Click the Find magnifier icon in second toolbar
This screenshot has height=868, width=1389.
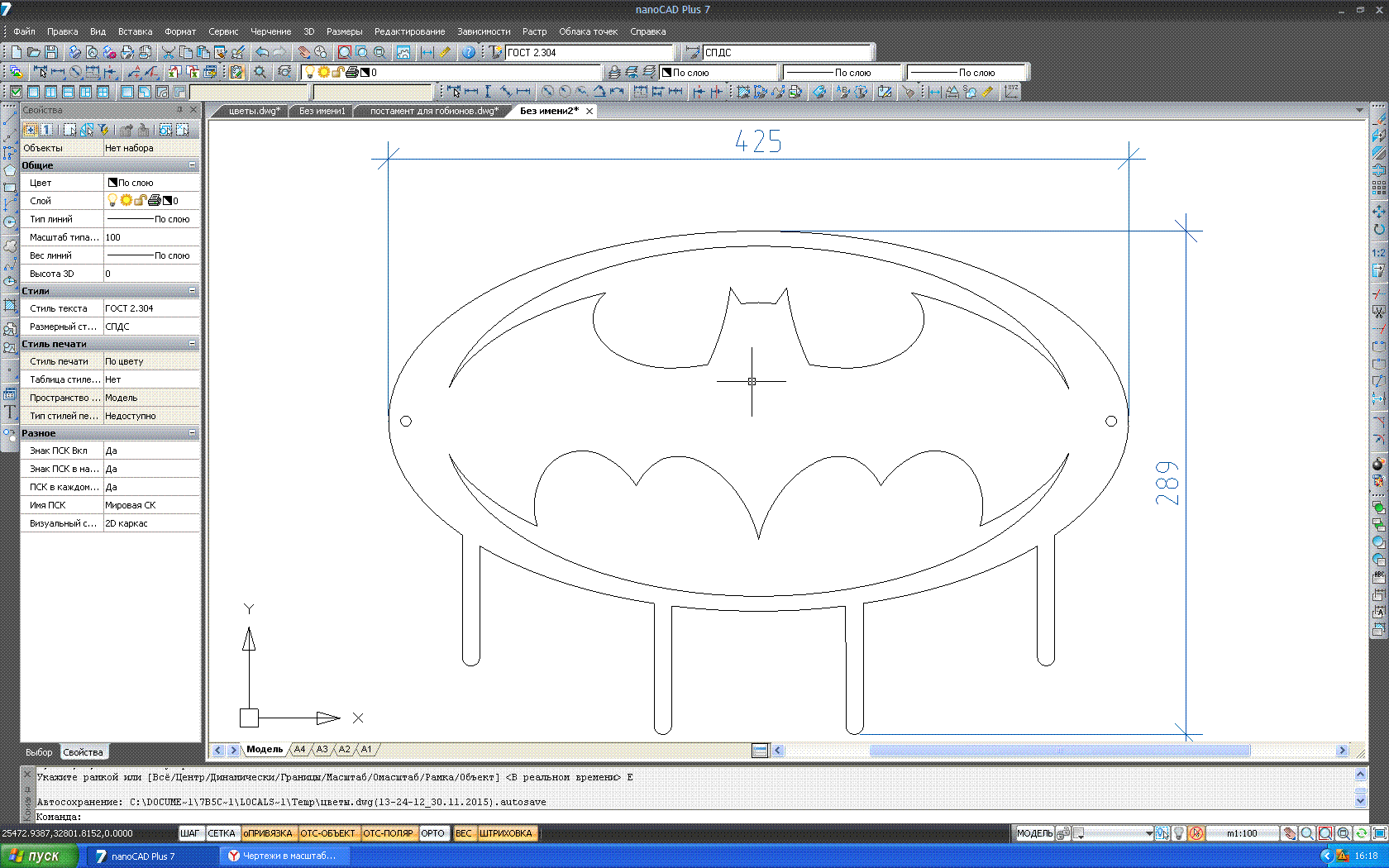coord(260,72)
